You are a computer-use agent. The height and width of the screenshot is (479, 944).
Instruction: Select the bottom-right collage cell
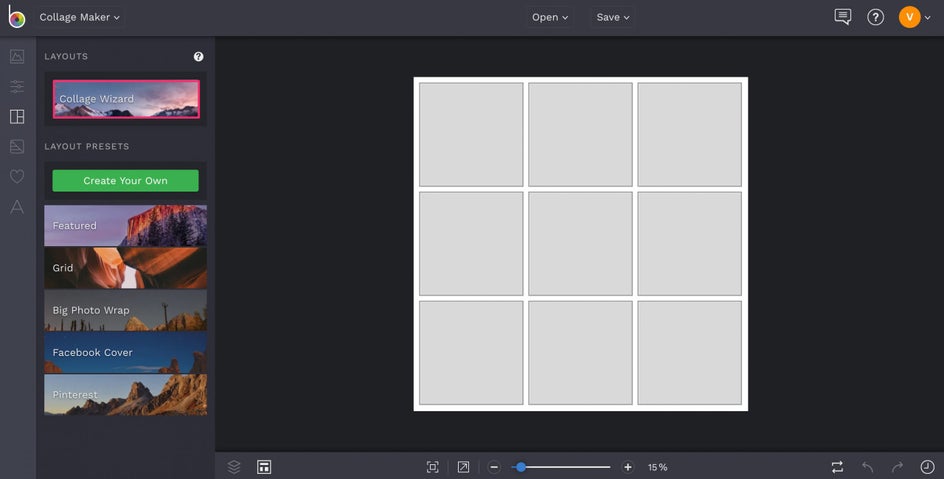tap(689, 353)
